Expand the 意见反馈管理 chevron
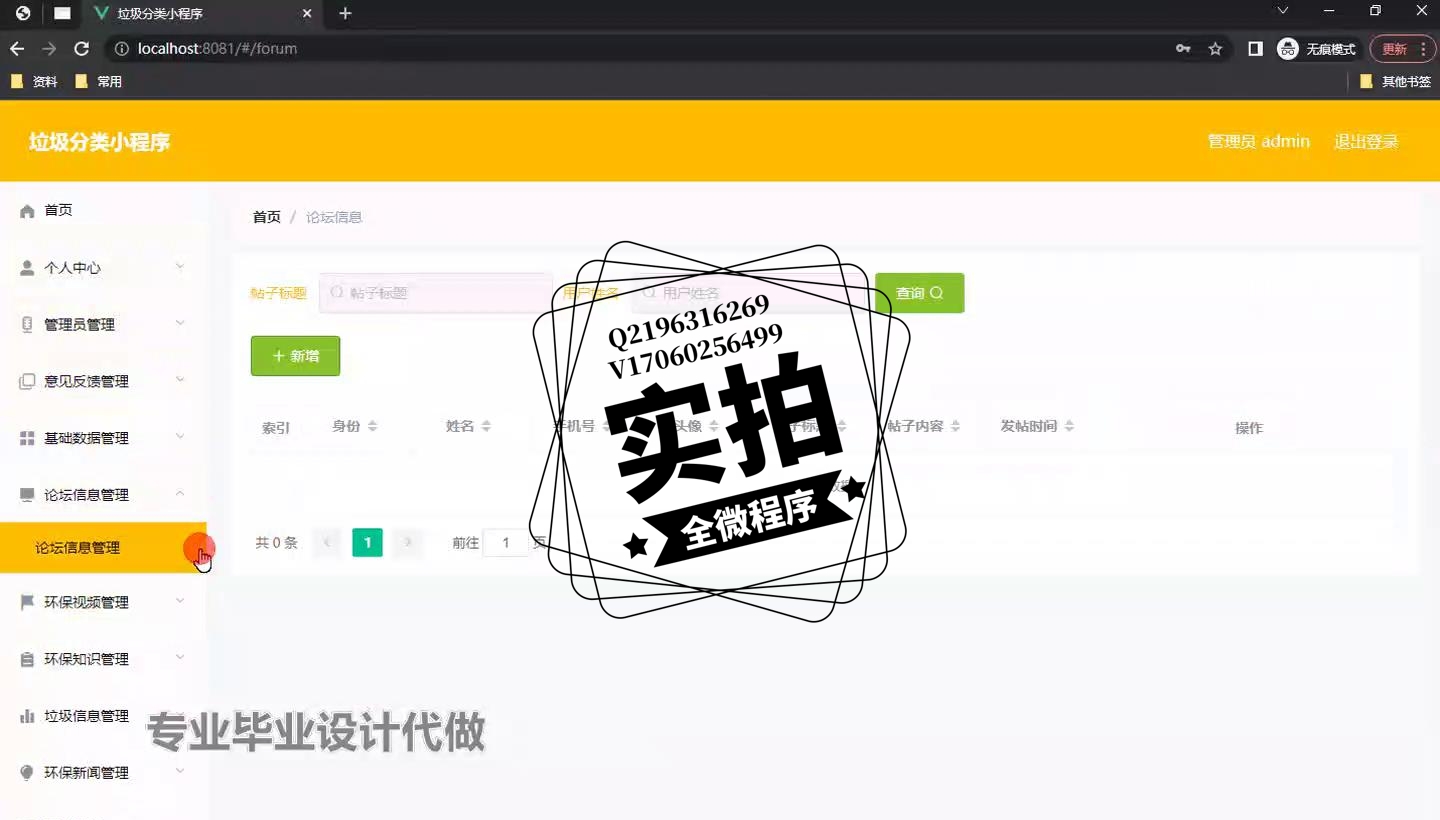Image resolution: width=1440 pixels, height=820 pixels. click(180, 381)
